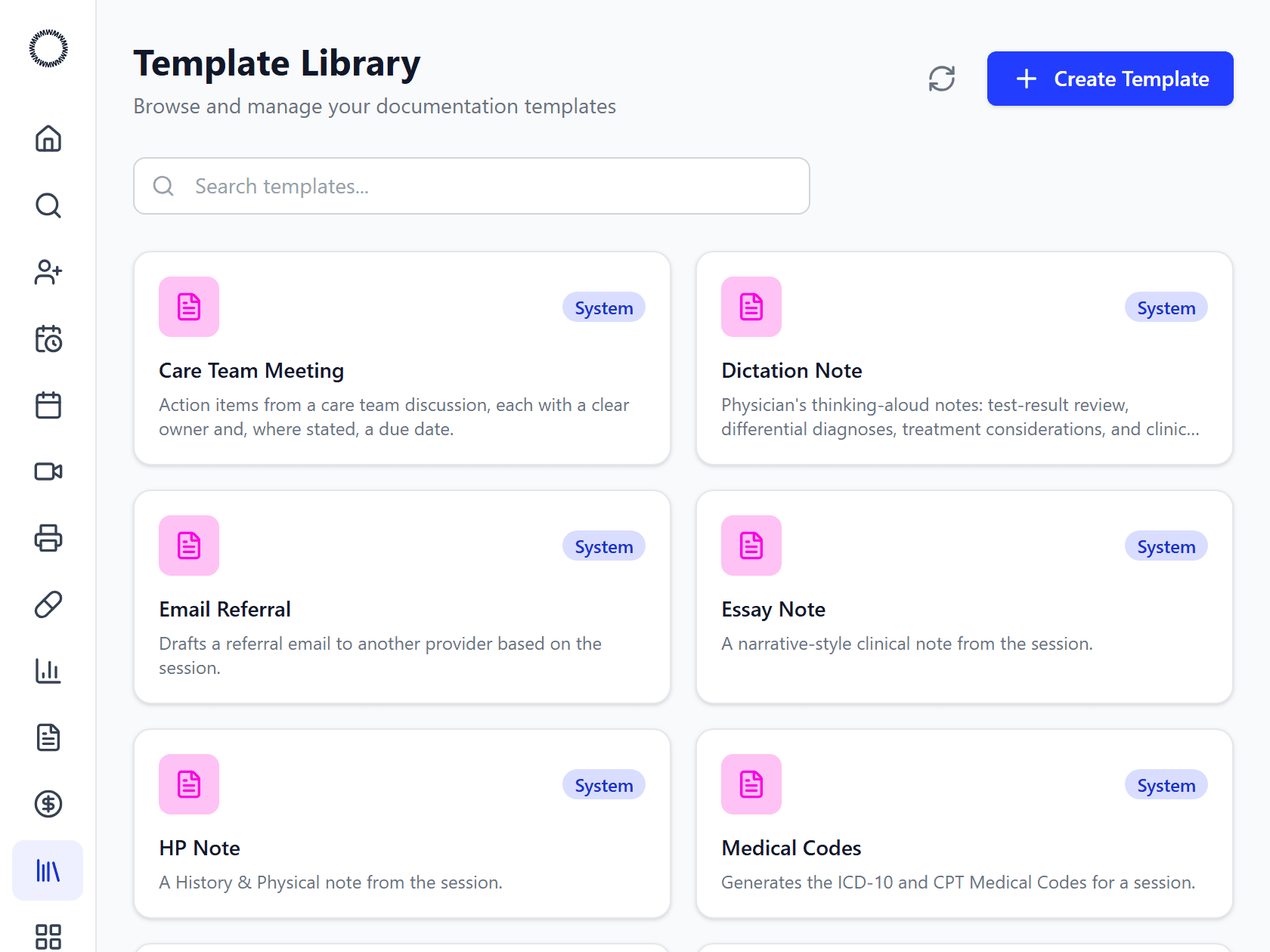Image resolution: width=1270 pixels, height=952 pixels.
Task: Click the HP Note document icon
Action: tap(189, 784)
